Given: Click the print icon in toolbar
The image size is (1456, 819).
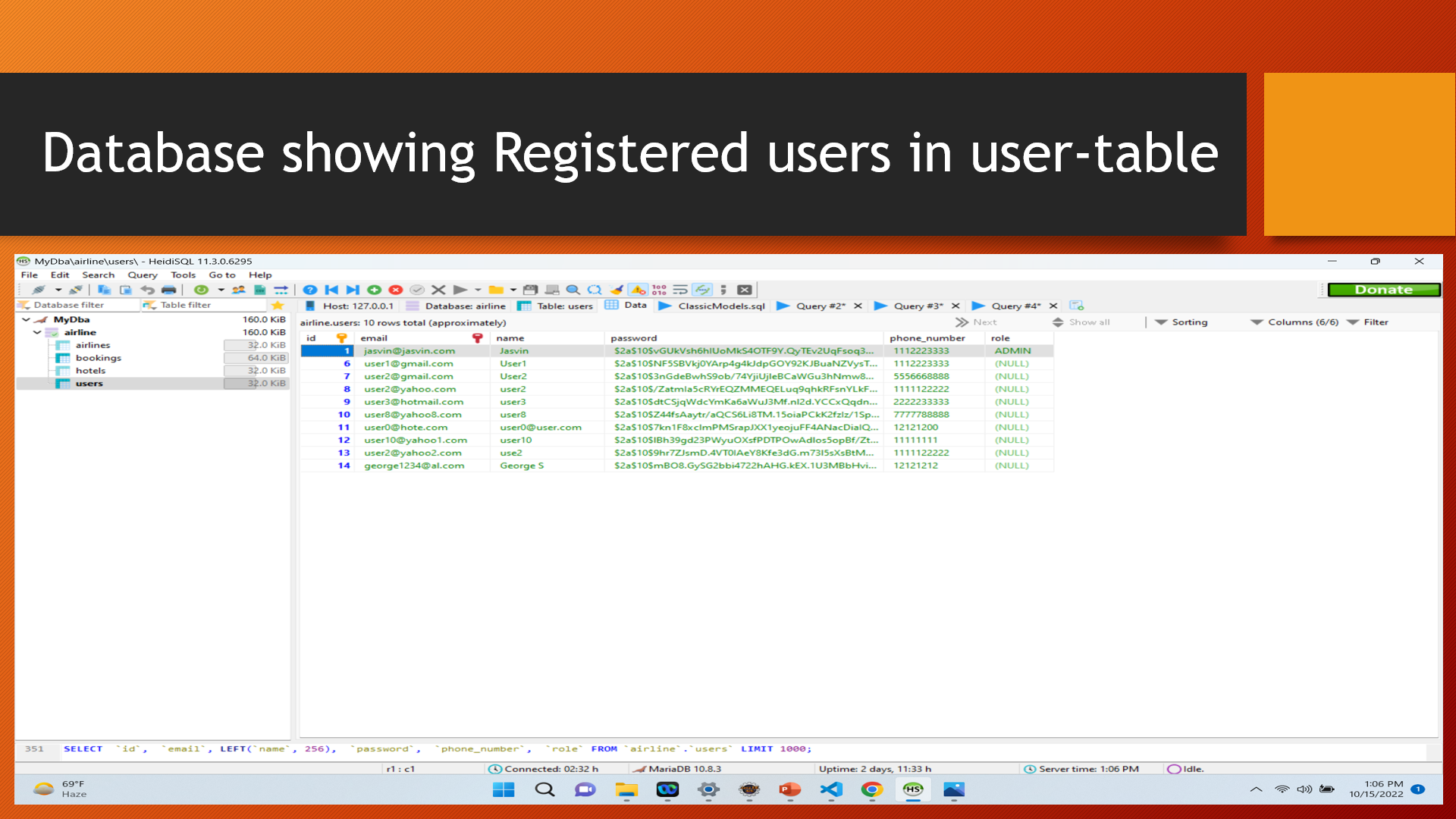Looking at the screenshot, I should [x=168, y=290].
